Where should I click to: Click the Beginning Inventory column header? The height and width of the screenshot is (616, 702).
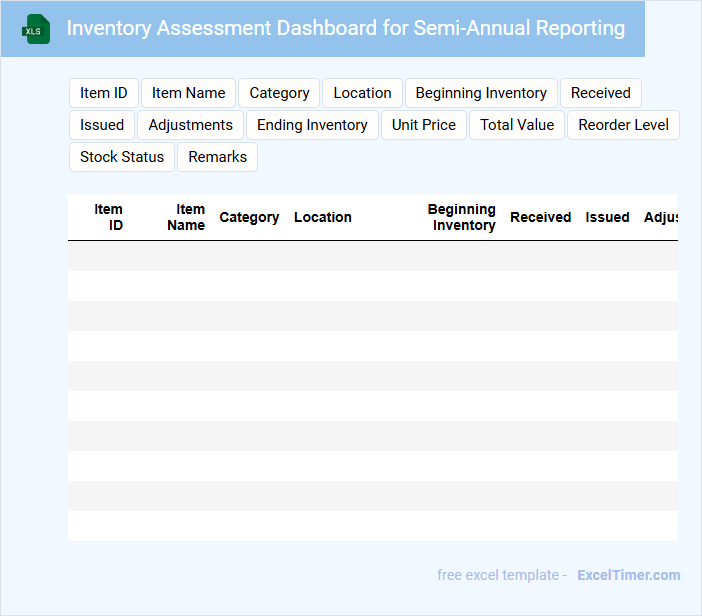[461, 217]
